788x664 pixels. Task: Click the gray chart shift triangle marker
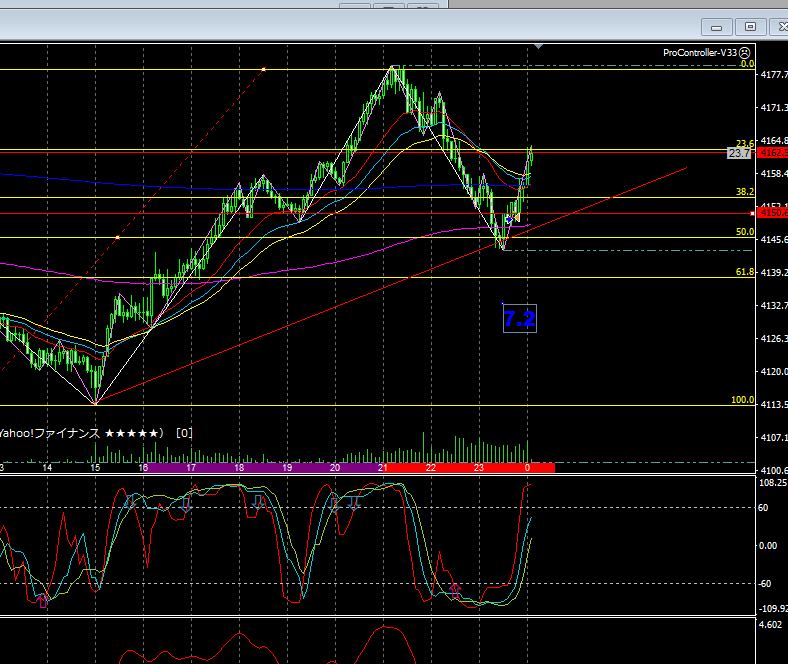point(539,47)
